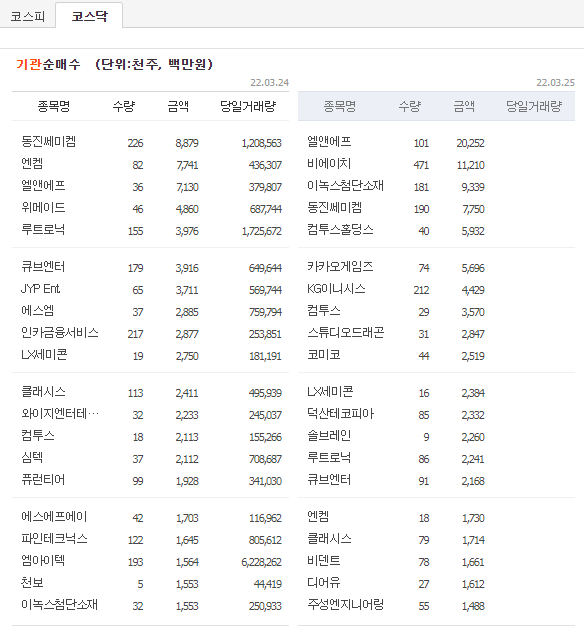Viewport: 584px width, 633px height.
Task: Open 덕산테코피아 stock link
Action: click(x=340, y=414)
